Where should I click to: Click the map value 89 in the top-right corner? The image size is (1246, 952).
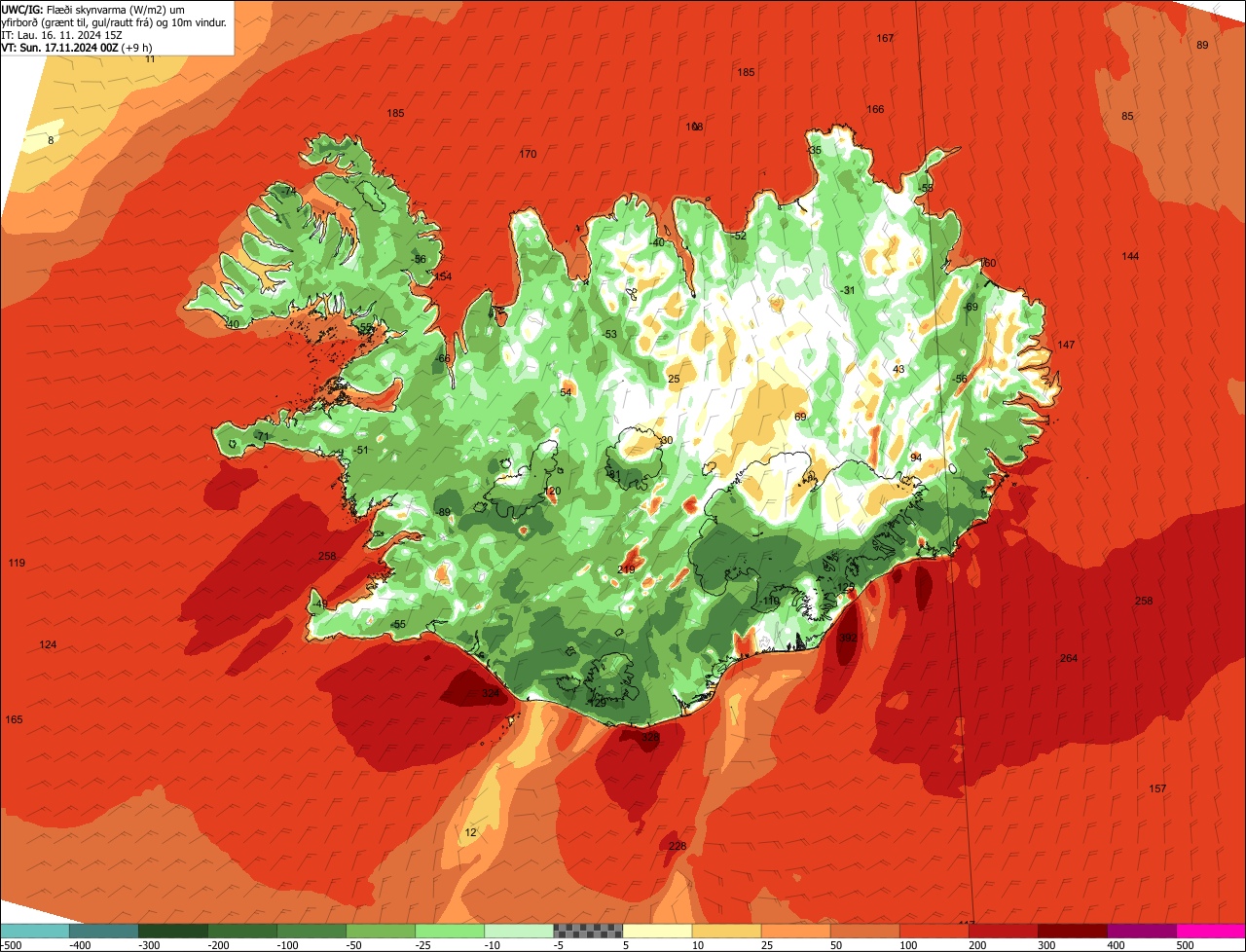1202,46
